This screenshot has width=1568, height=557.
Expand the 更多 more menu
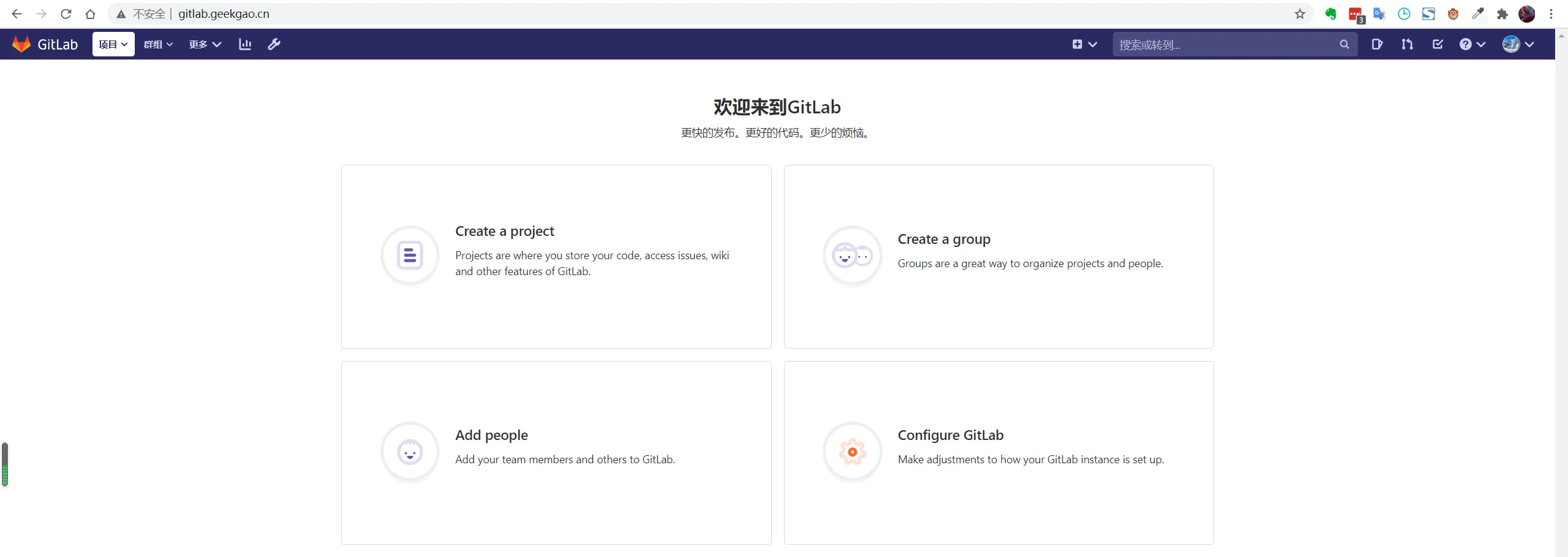205,44
